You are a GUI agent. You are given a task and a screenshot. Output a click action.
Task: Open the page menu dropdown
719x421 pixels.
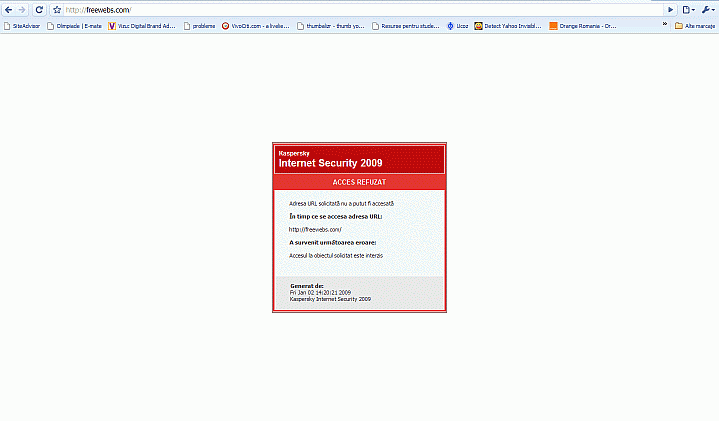[688, 10]
